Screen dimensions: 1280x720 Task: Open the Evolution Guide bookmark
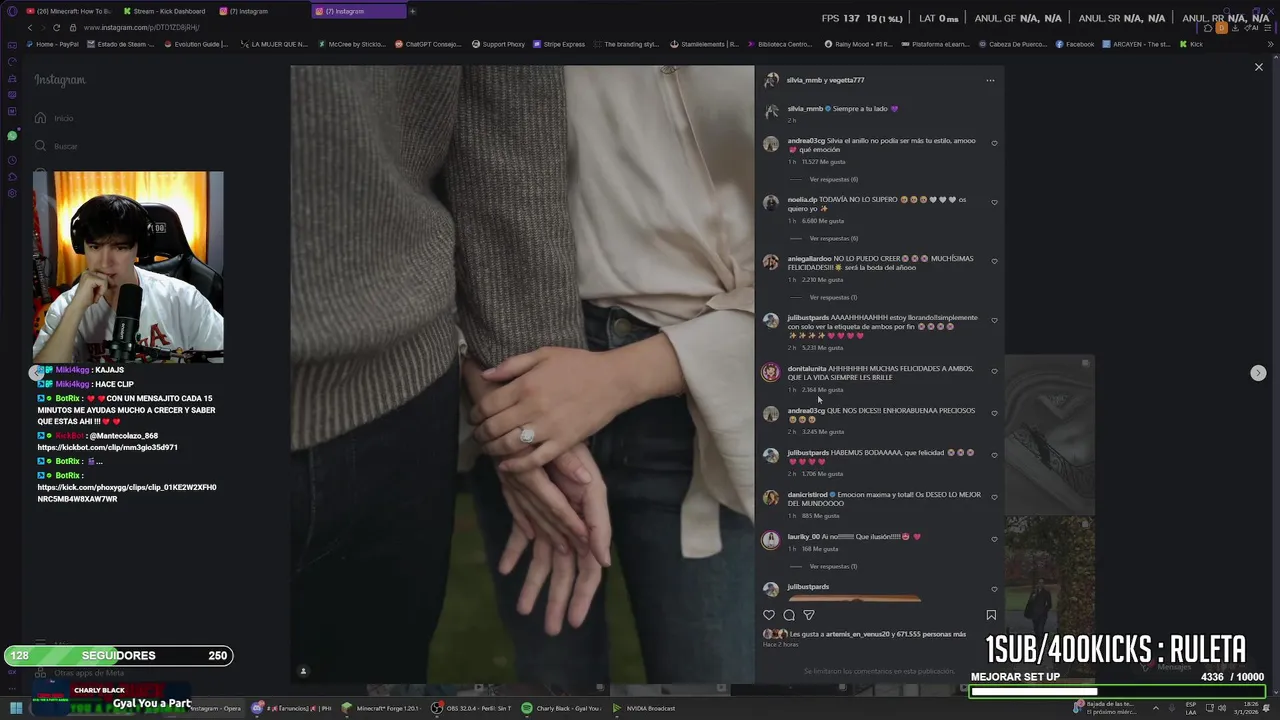[196, 44]
